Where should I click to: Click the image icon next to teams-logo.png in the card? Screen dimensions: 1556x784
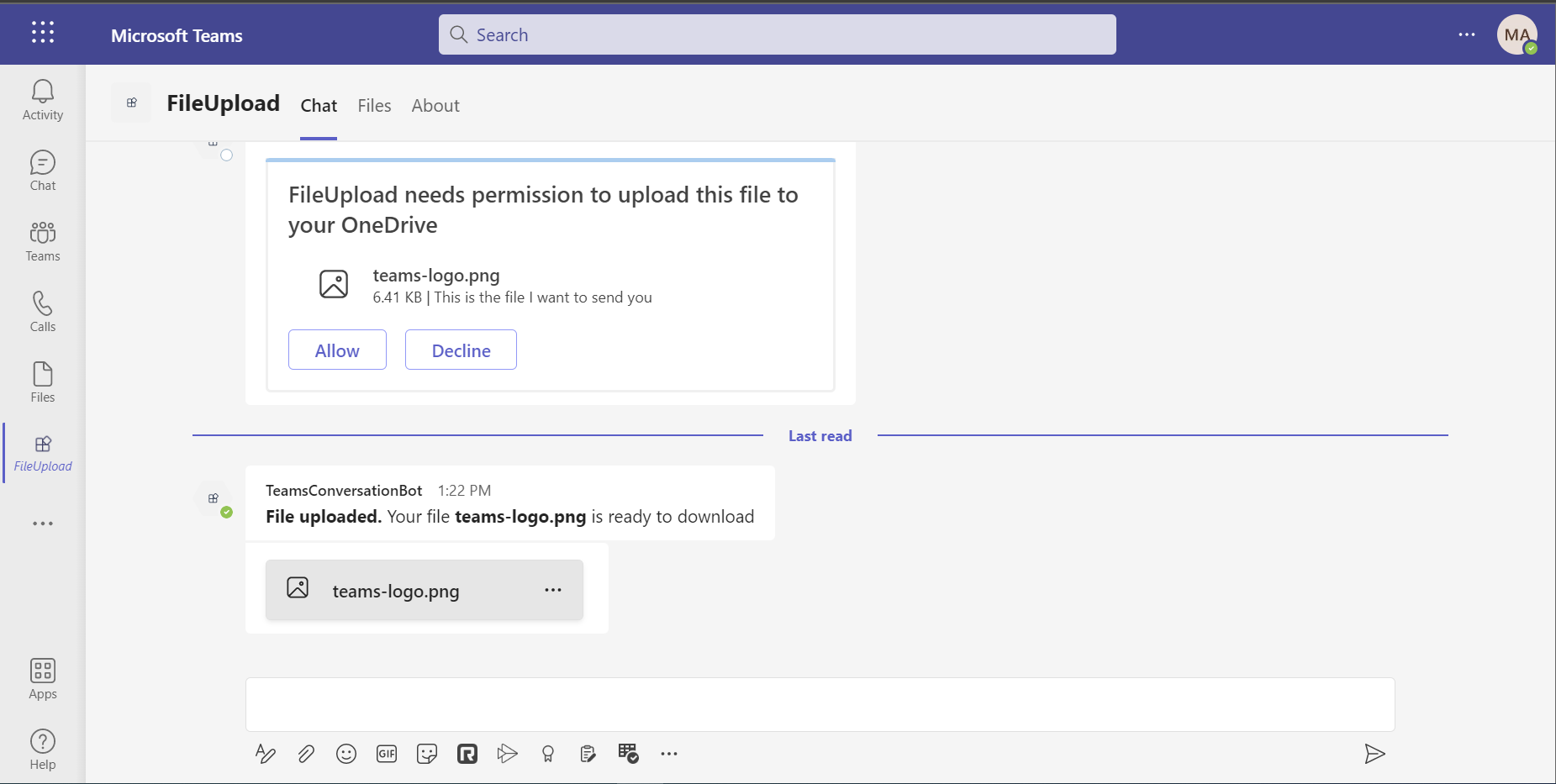pos(334,284)
